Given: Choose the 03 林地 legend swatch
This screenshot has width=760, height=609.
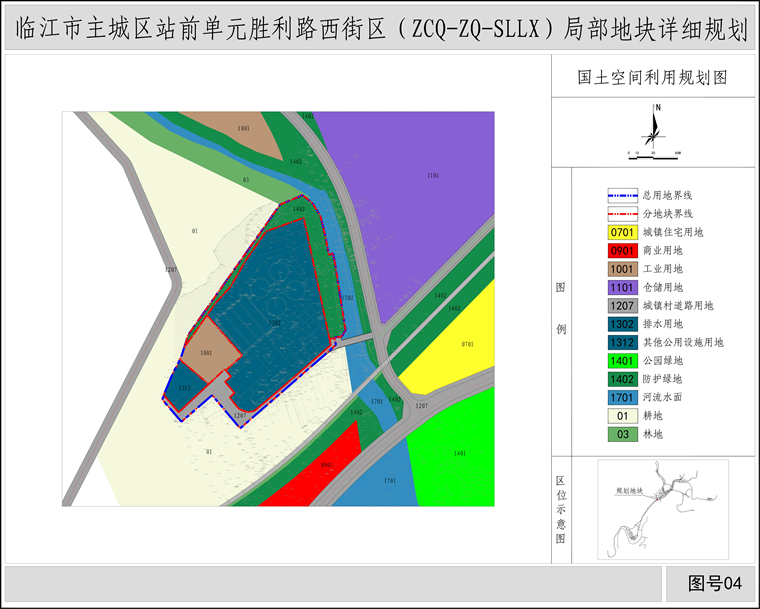Looking at the screenshot, I should click(x=621, y=434).
